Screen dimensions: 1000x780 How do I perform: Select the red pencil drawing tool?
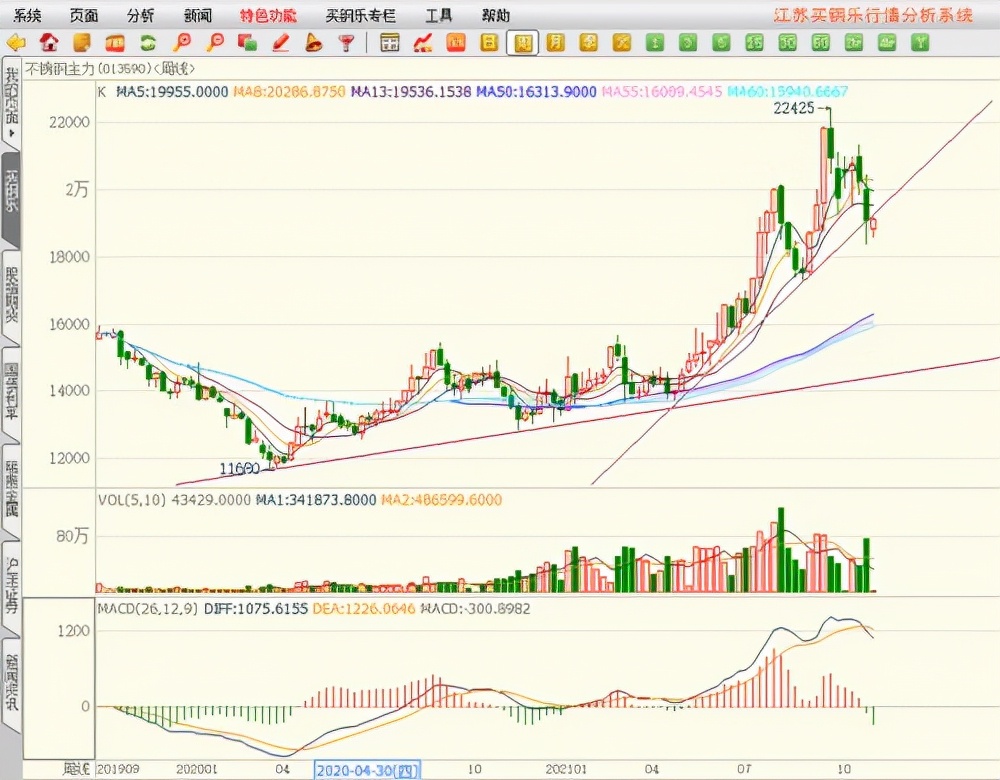coord(280,42)
